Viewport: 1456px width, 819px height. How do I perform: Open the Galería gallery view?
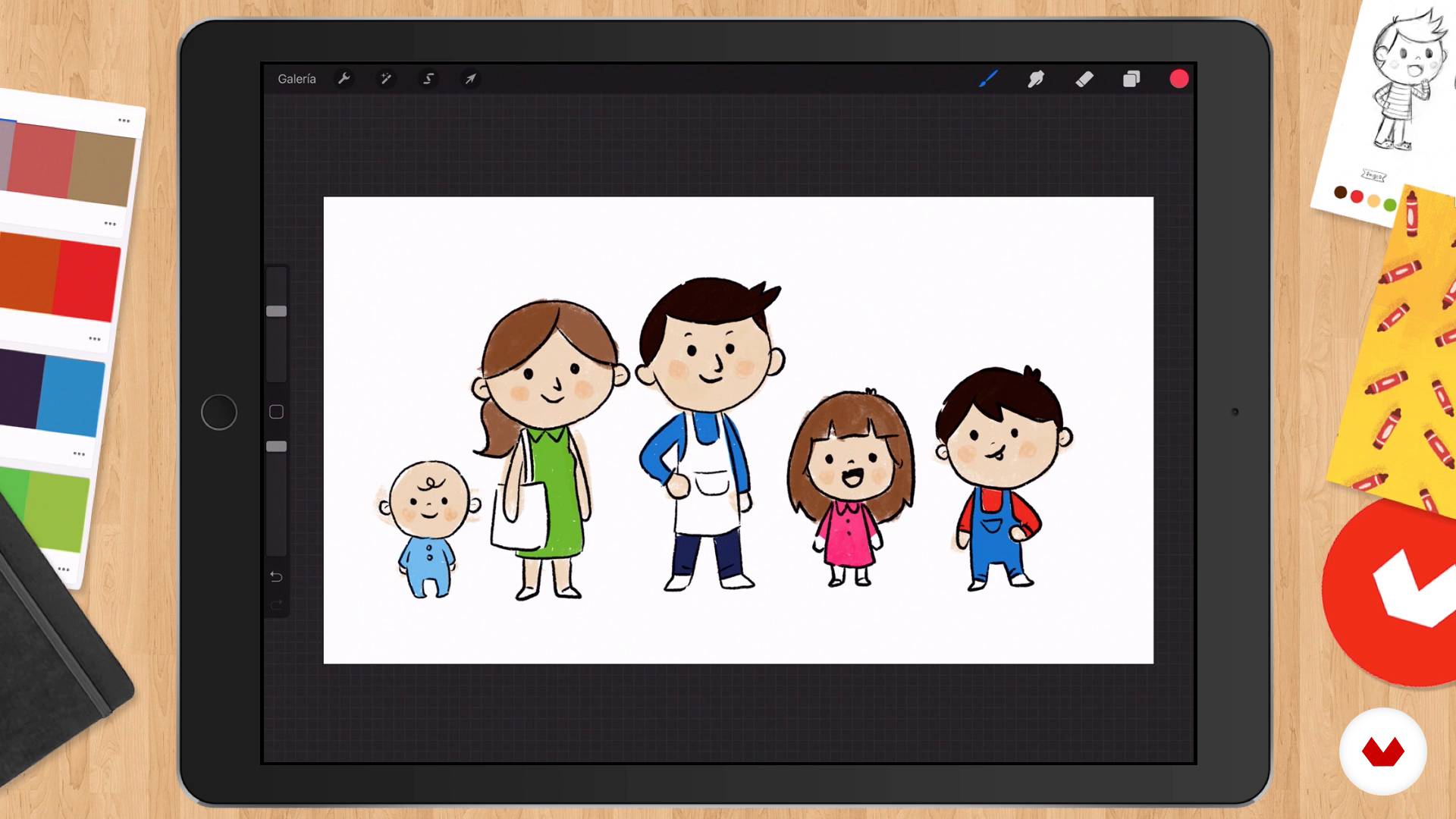click(297, 79)
